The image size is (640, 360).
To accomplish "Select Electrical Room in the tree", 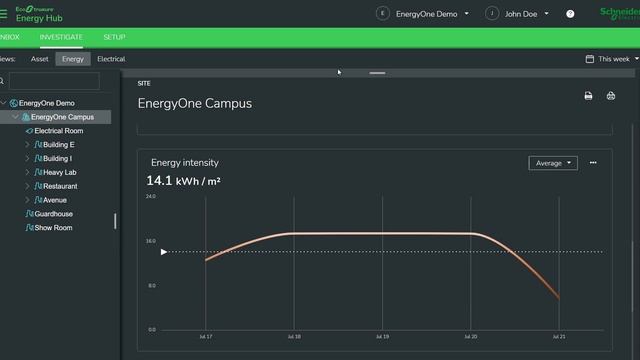I will click(59, 131).
